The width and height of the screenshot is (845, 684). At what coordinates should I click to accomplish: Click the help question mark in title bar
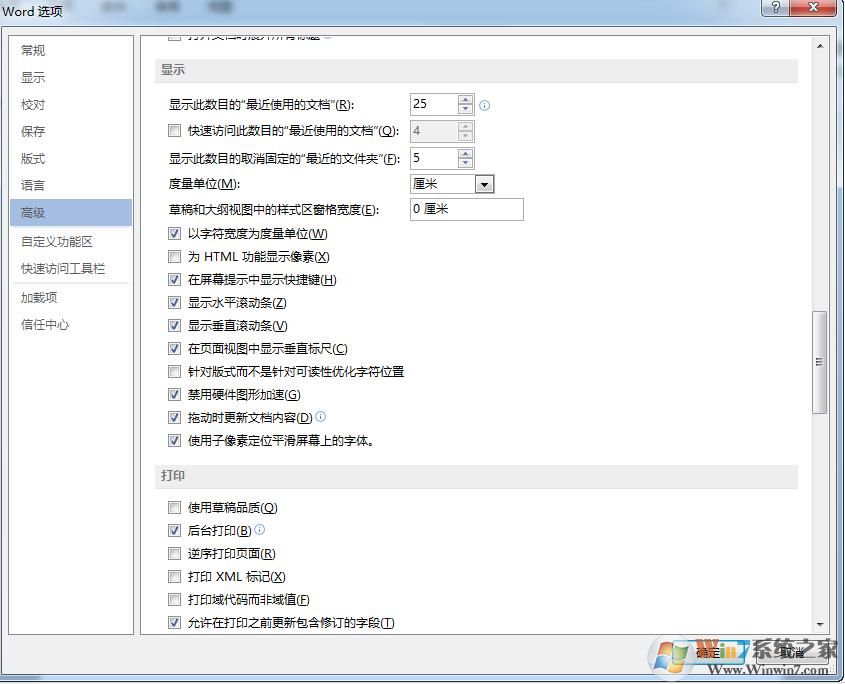[775, 7]
